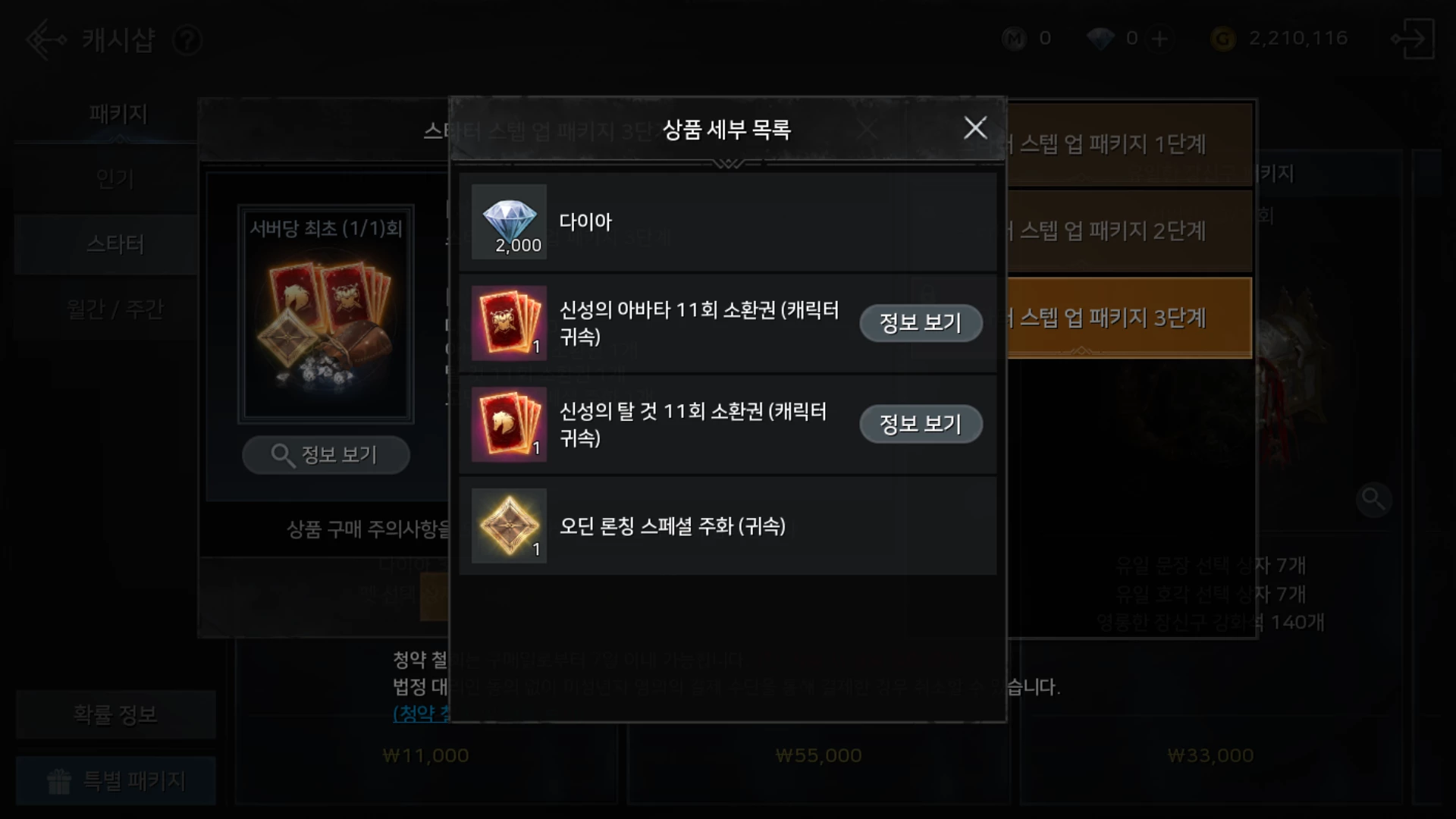The width and height of the screenshot is (1456, 819).
Task: Click the 다이아 2,000 diamond icon
Action: tap(509, 221)
